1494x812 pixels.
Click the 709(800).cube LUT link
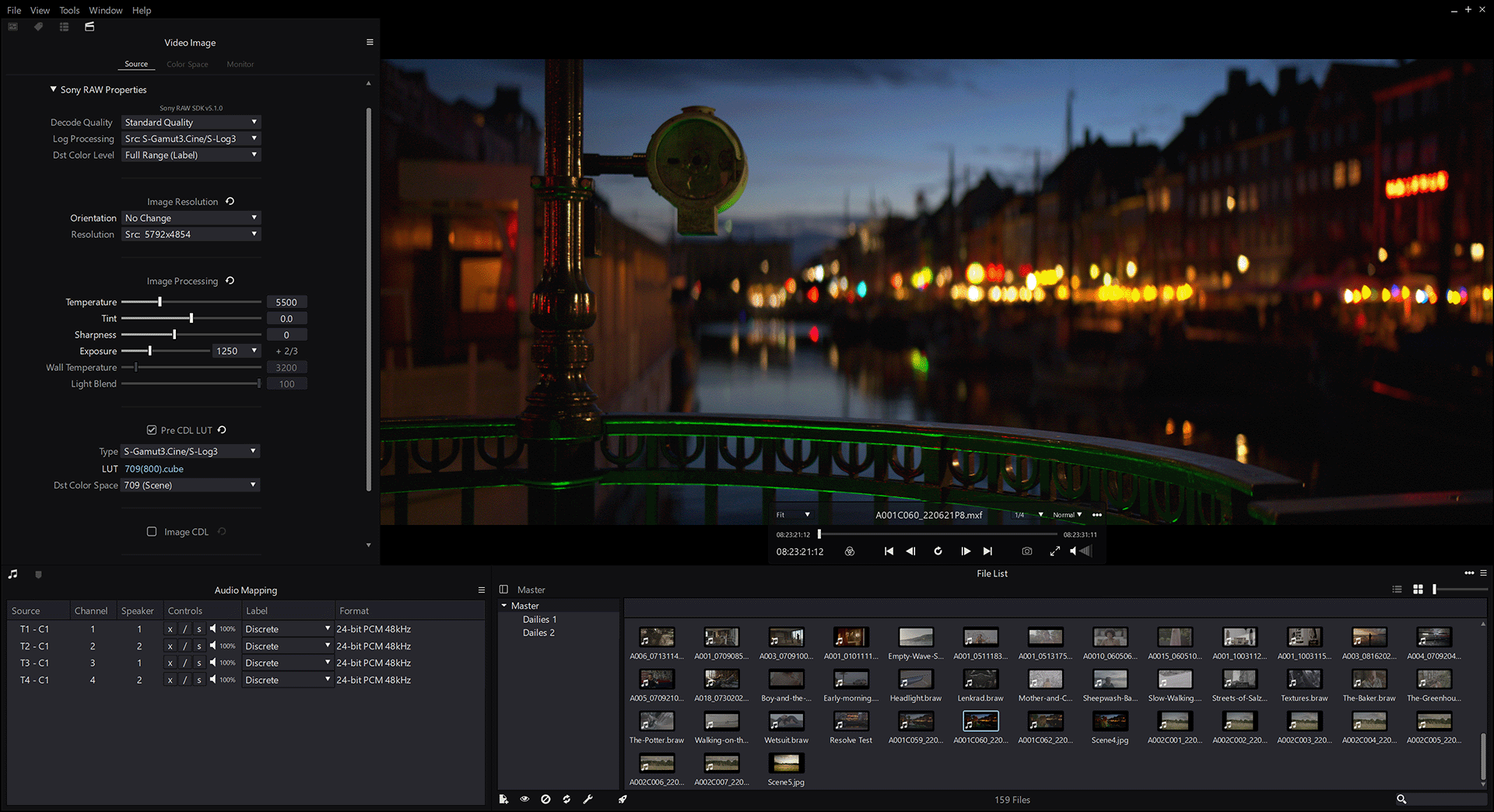tap(154, 469)
